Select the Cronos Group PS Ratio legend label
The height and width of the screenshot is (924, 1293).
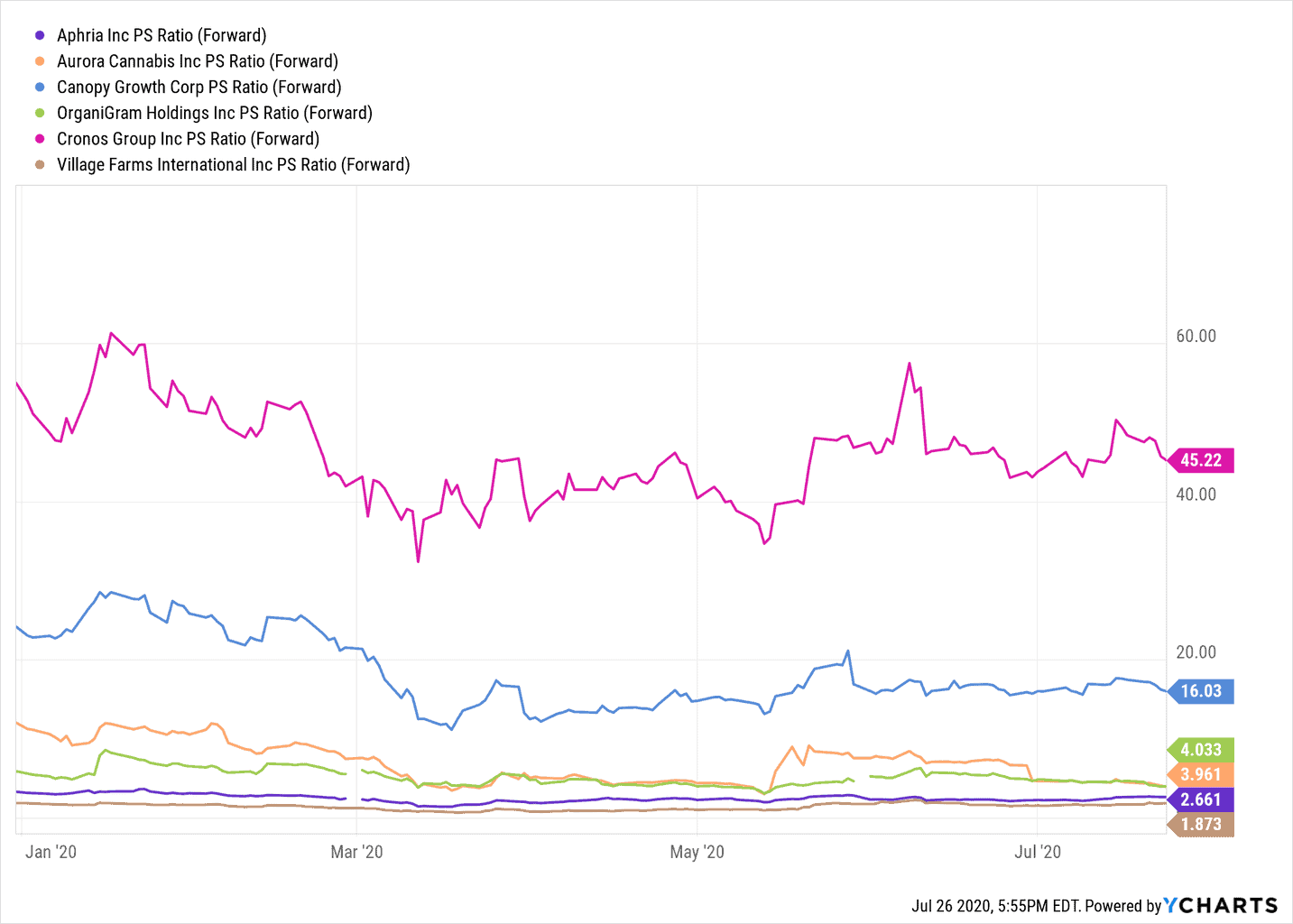click(188, 139)
